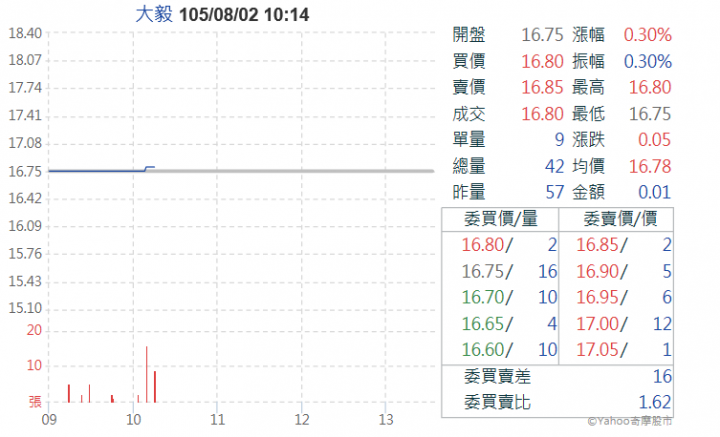Select the 17.05 ask price row
The width and height of the screenshot is (720, 437).
(x=615, y=349)
